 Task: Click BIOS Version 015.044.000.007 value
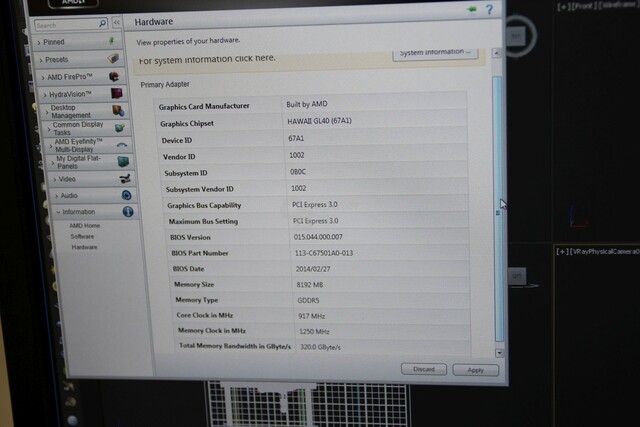pyautogui.click(x=318, y=237)
